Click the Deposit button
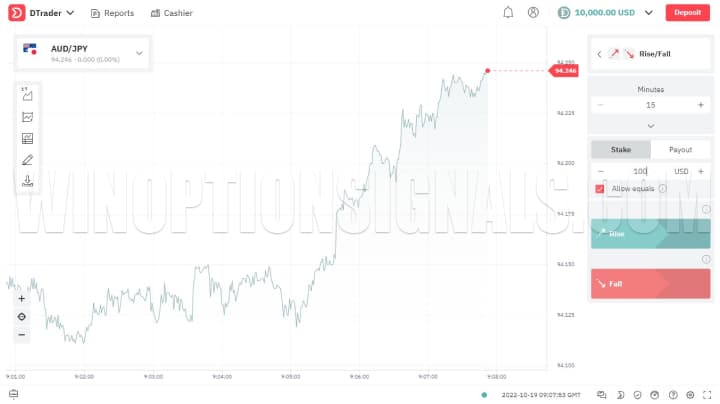 pyautogui.click(x=687, y=13)
